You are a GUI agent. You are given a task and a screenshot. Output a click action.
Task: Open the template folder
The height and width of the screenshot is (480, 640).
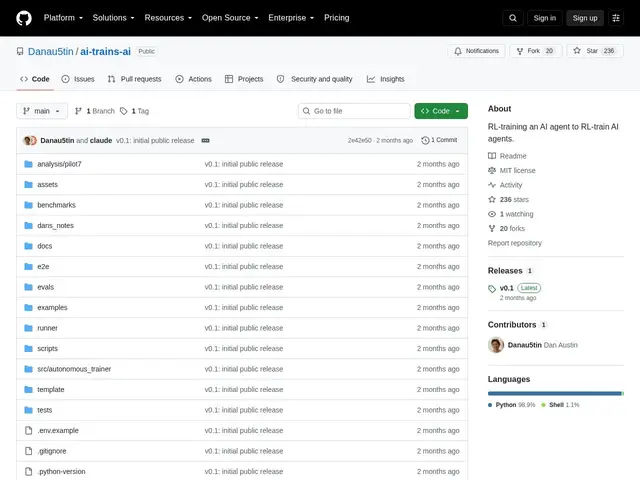coord(51,389)
